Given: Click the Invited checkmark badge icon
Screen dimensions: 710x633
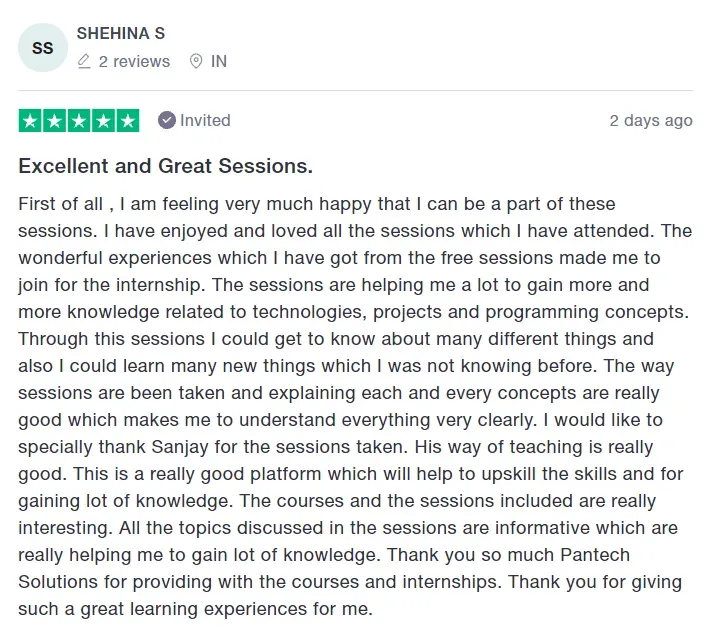Looking at the screenshot, I should 167,120.
